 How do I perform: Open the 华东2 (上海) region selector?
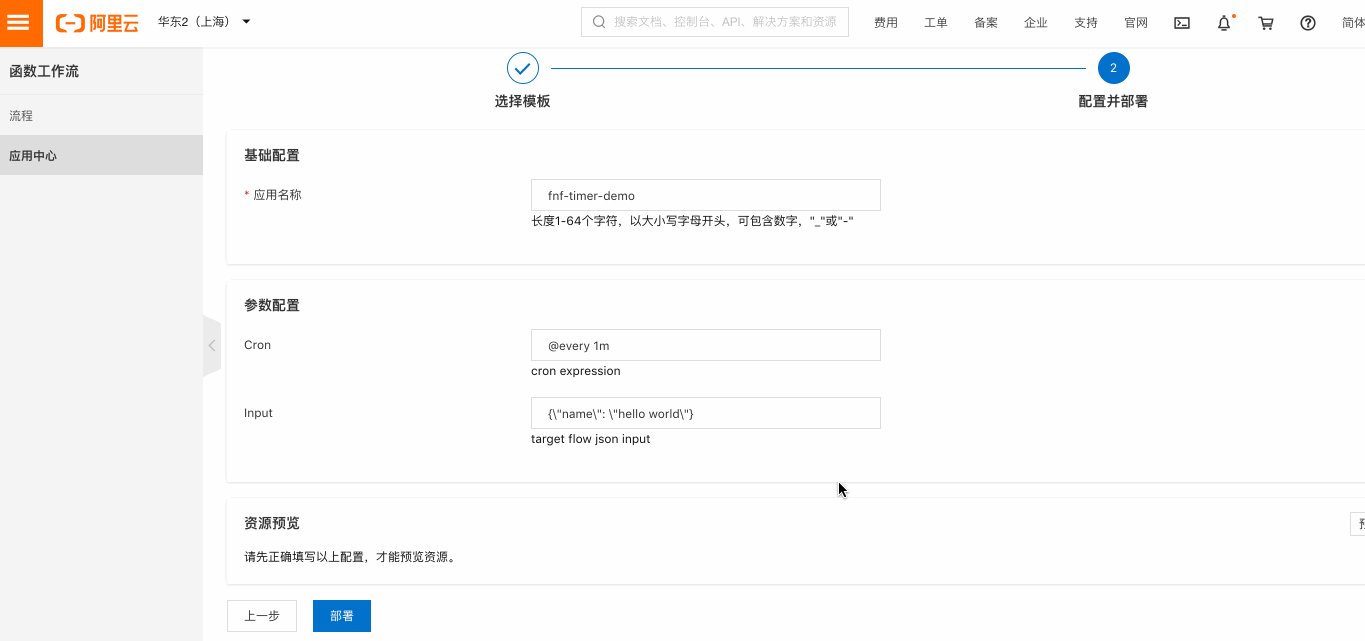(x=195, y=22)
